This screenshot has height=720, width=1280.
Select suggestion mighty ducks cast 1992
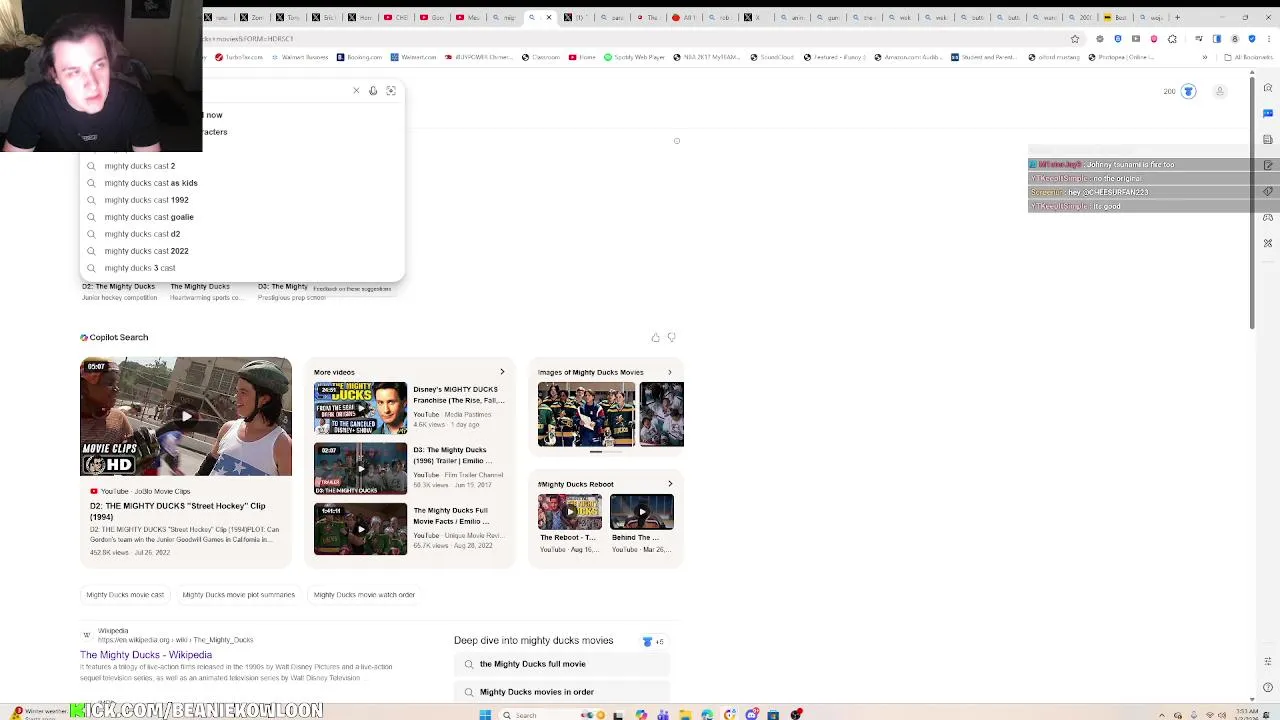pyautogui.click(x=242, y=200)
